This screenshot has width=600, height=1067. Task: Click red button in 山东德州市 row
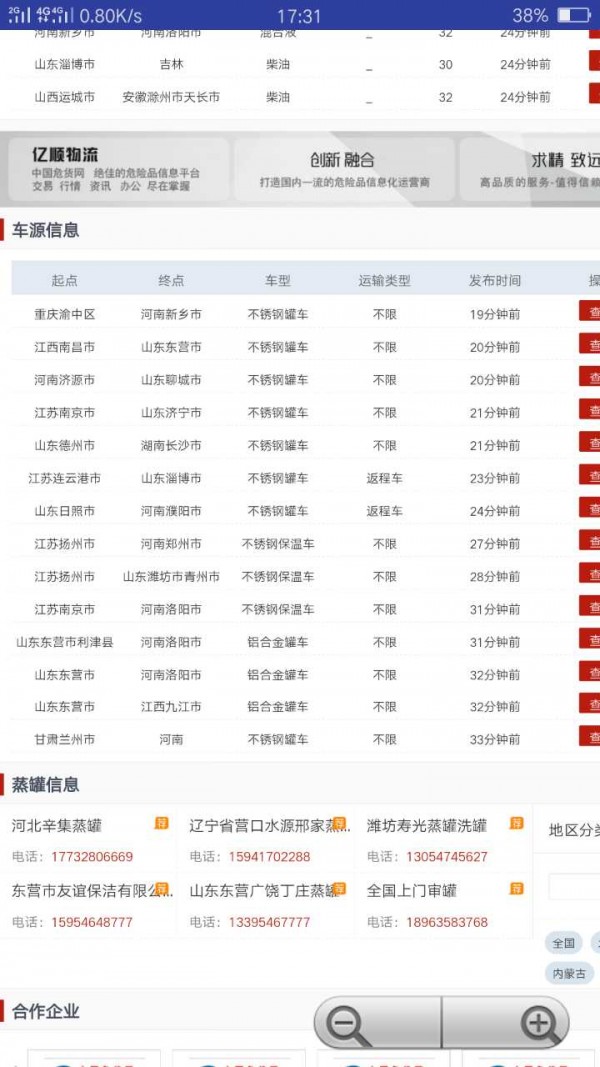coord(590,442)
